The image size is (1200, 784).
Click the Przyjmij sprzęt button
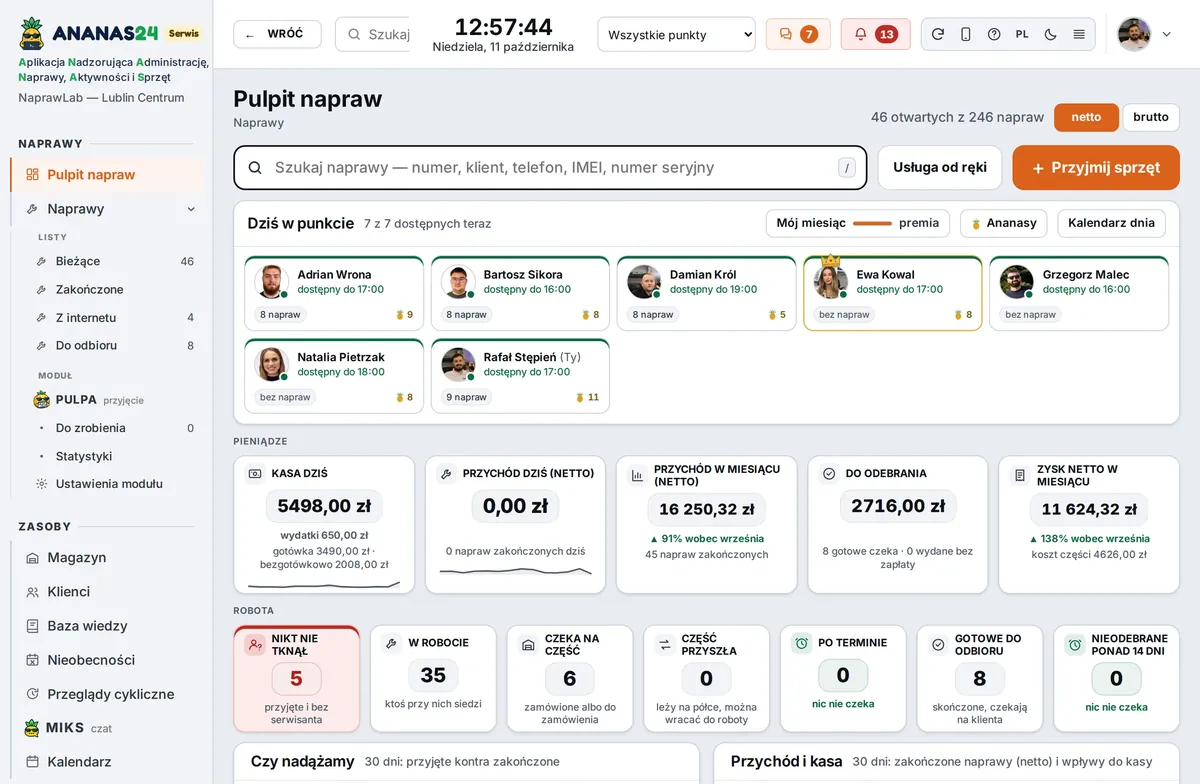tap(1096, 168)
